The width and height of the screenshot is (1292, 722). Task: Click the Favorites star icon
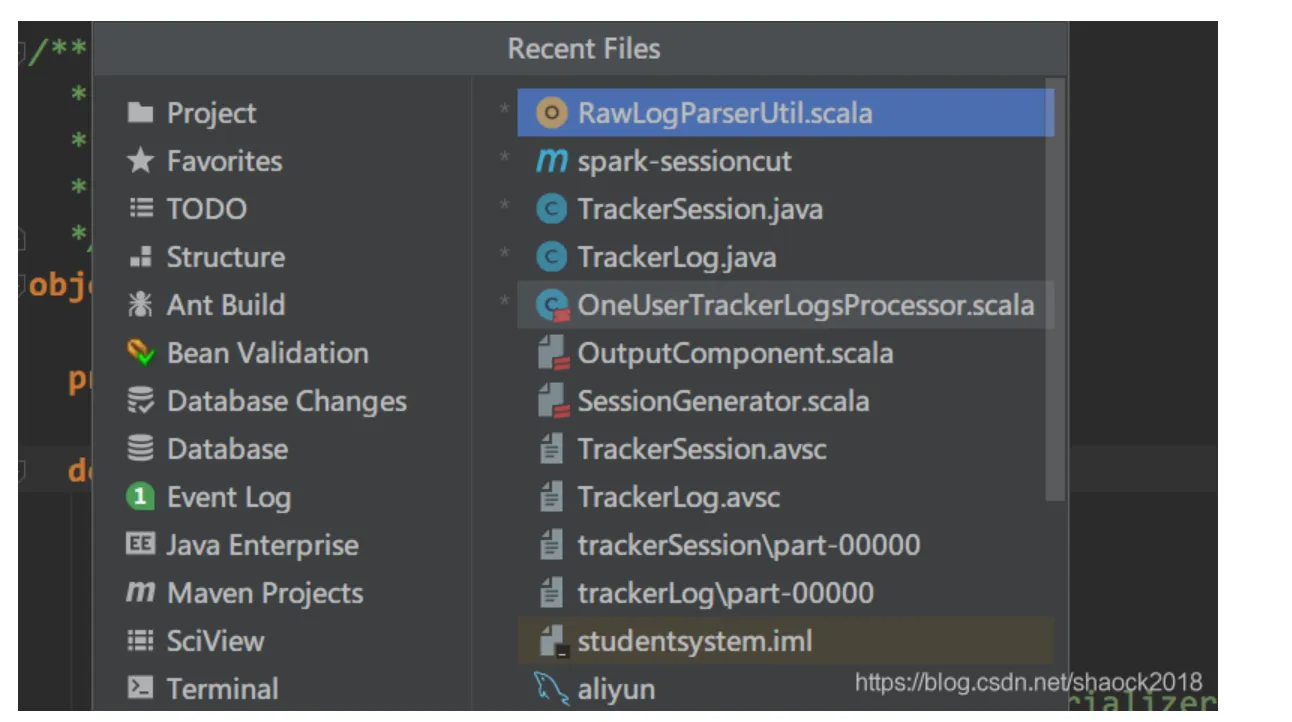click(141, 161)
